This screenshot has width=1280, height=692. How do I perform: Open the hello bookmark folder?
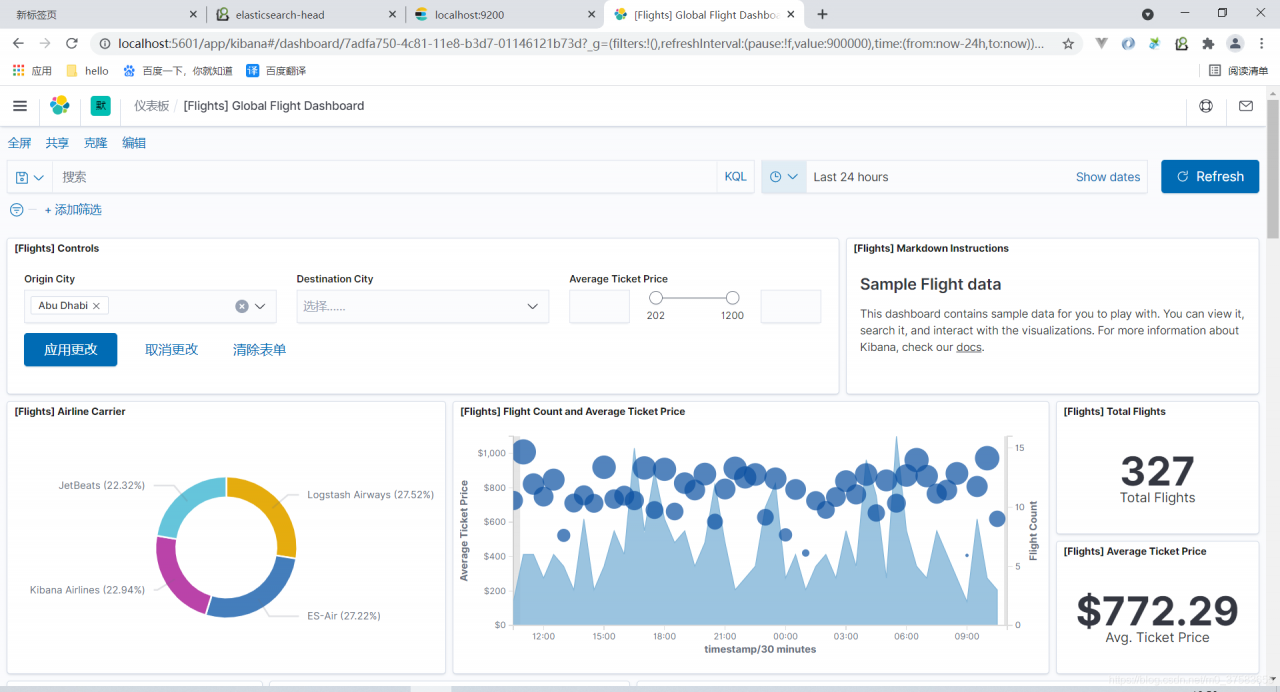pyautogui.click(x=87, y=71)
